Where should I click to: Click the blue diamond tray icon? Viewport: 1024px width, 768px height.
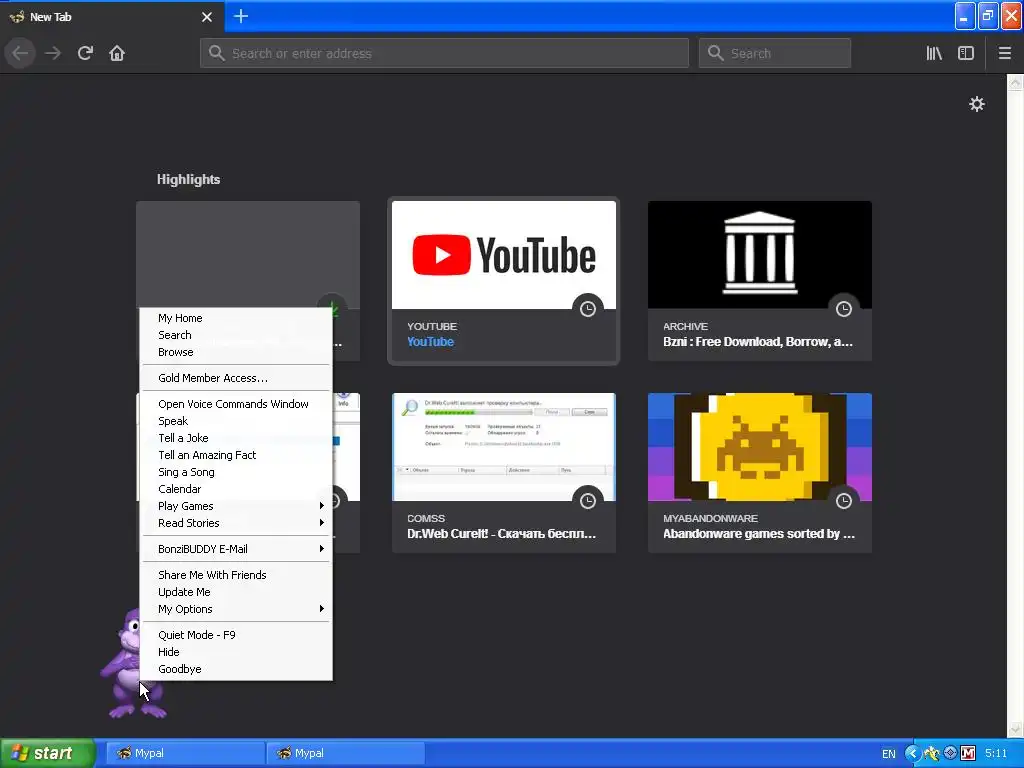click(x=950, y=753)
